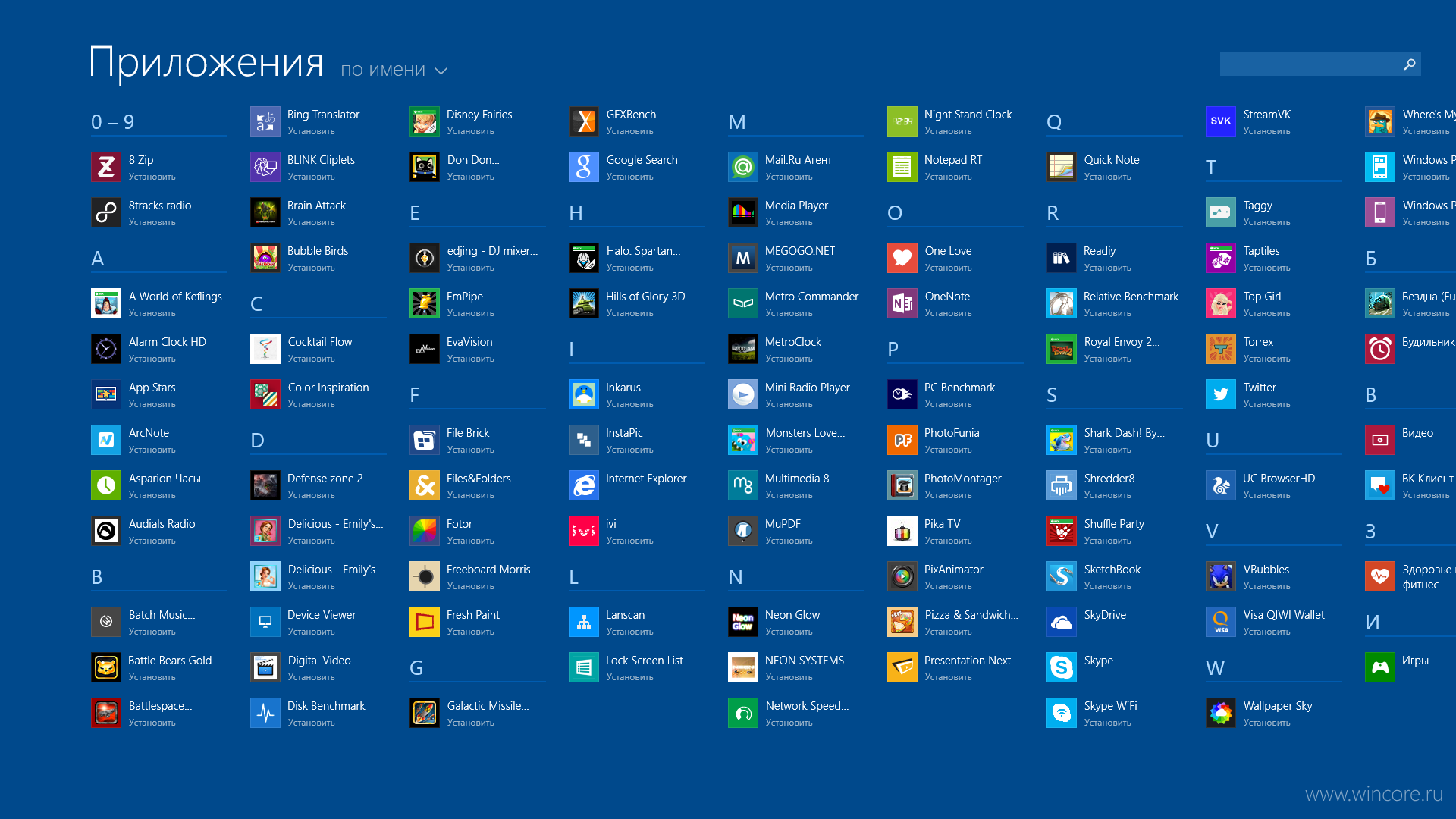The image size is (1456, 819).
Task: Open the StreamVK icon
Action: 1221,121
